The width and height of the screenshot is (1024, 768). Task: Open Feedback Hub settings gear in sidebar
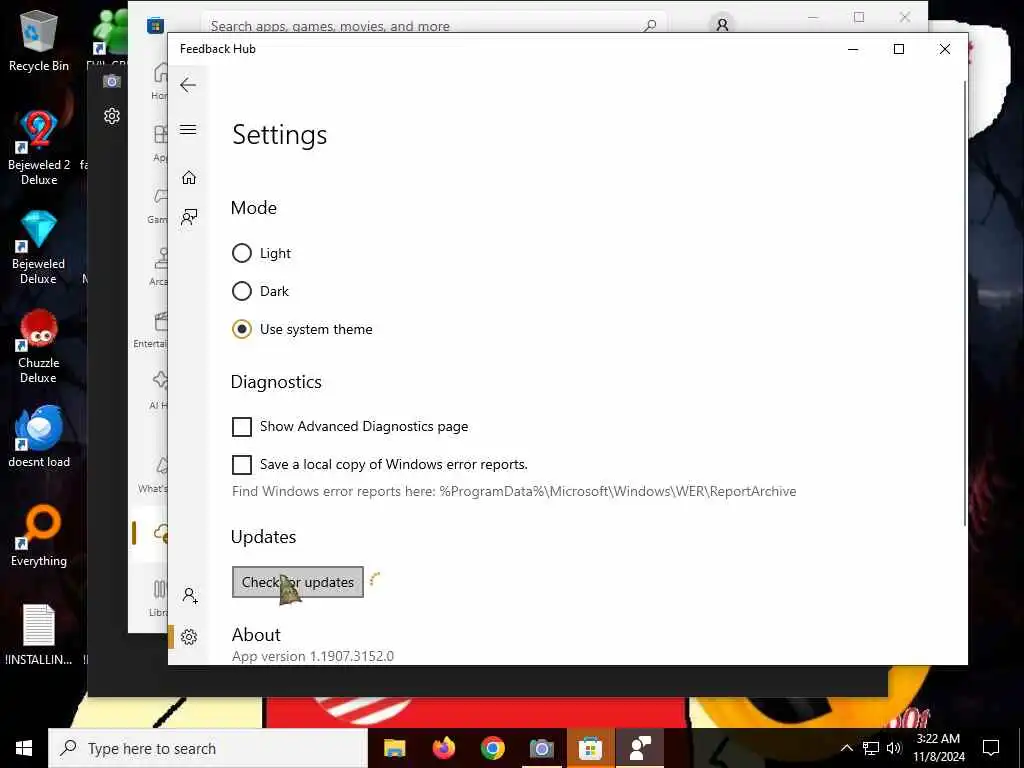[x=189, y=637]
